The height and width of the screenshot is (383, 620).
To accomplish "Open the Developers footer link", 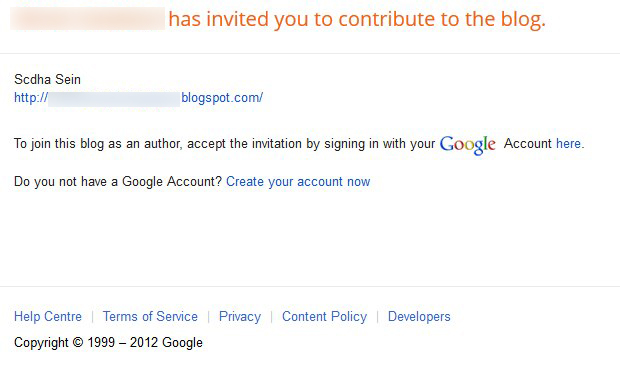I will coord(419,317).
